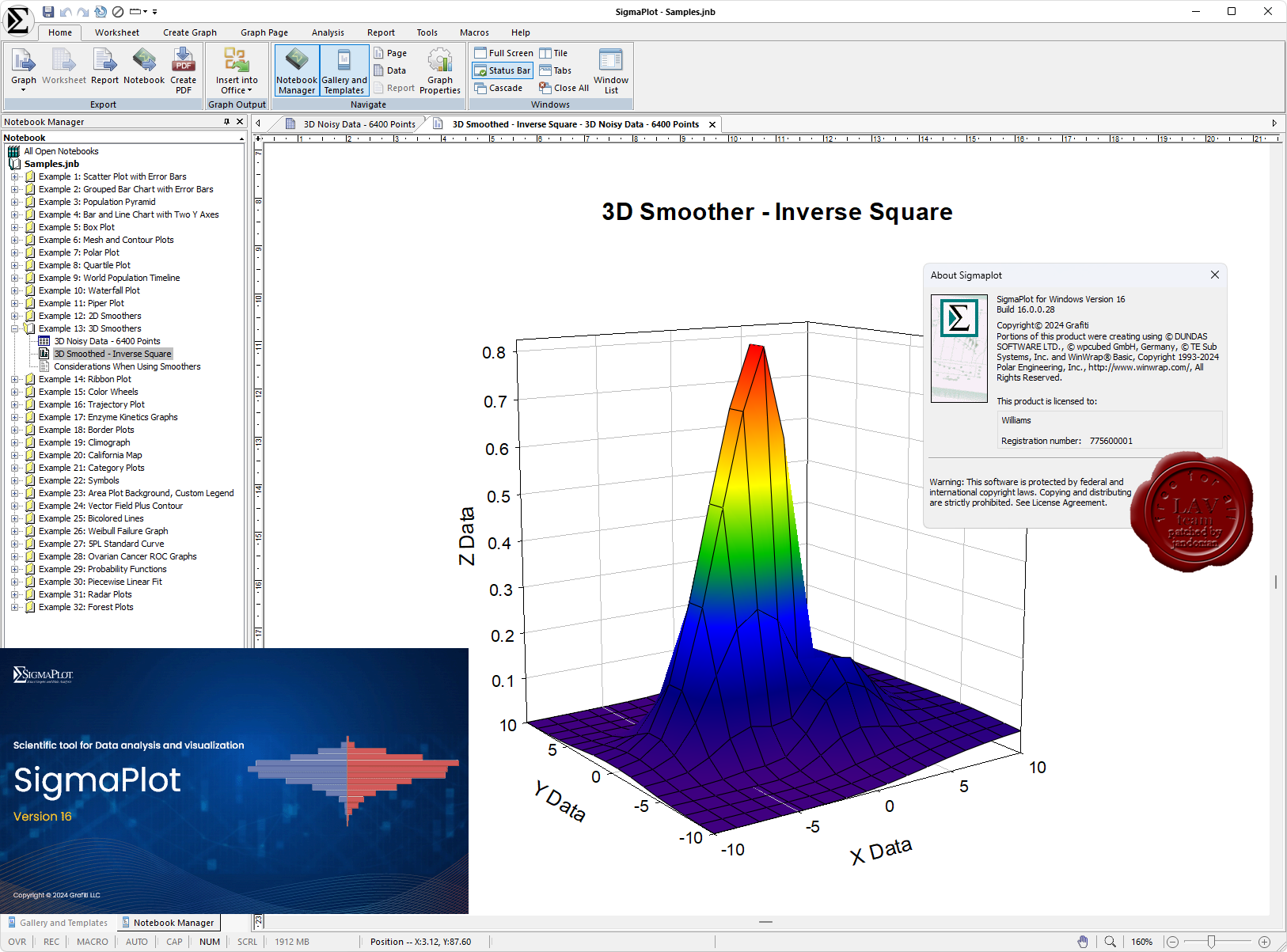Go to Data view in Navigate group

[390, 70]
